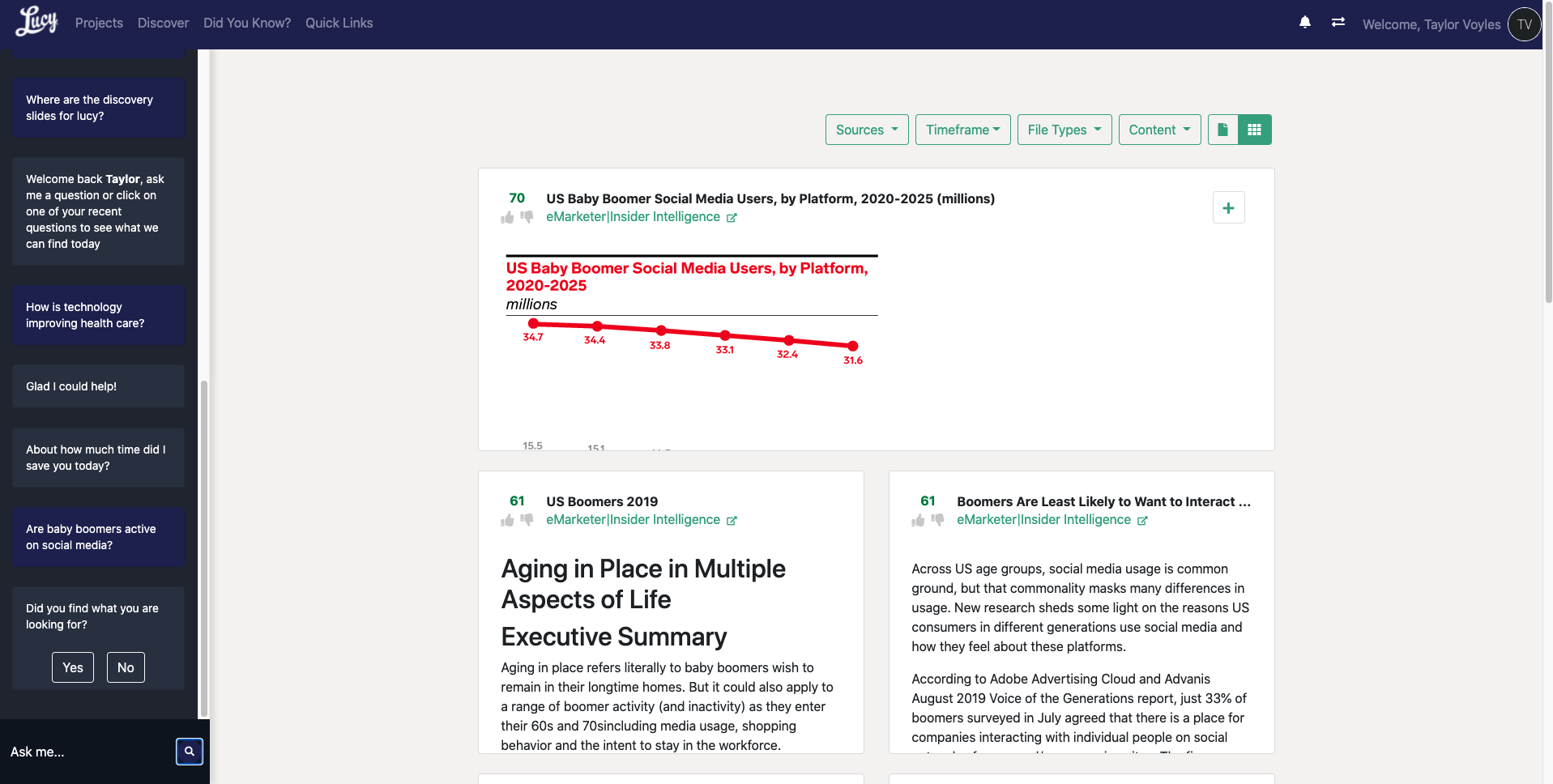The image size is (1553, 784).
Task: Open Quick Links in the navbar
Action: [339, 23]
